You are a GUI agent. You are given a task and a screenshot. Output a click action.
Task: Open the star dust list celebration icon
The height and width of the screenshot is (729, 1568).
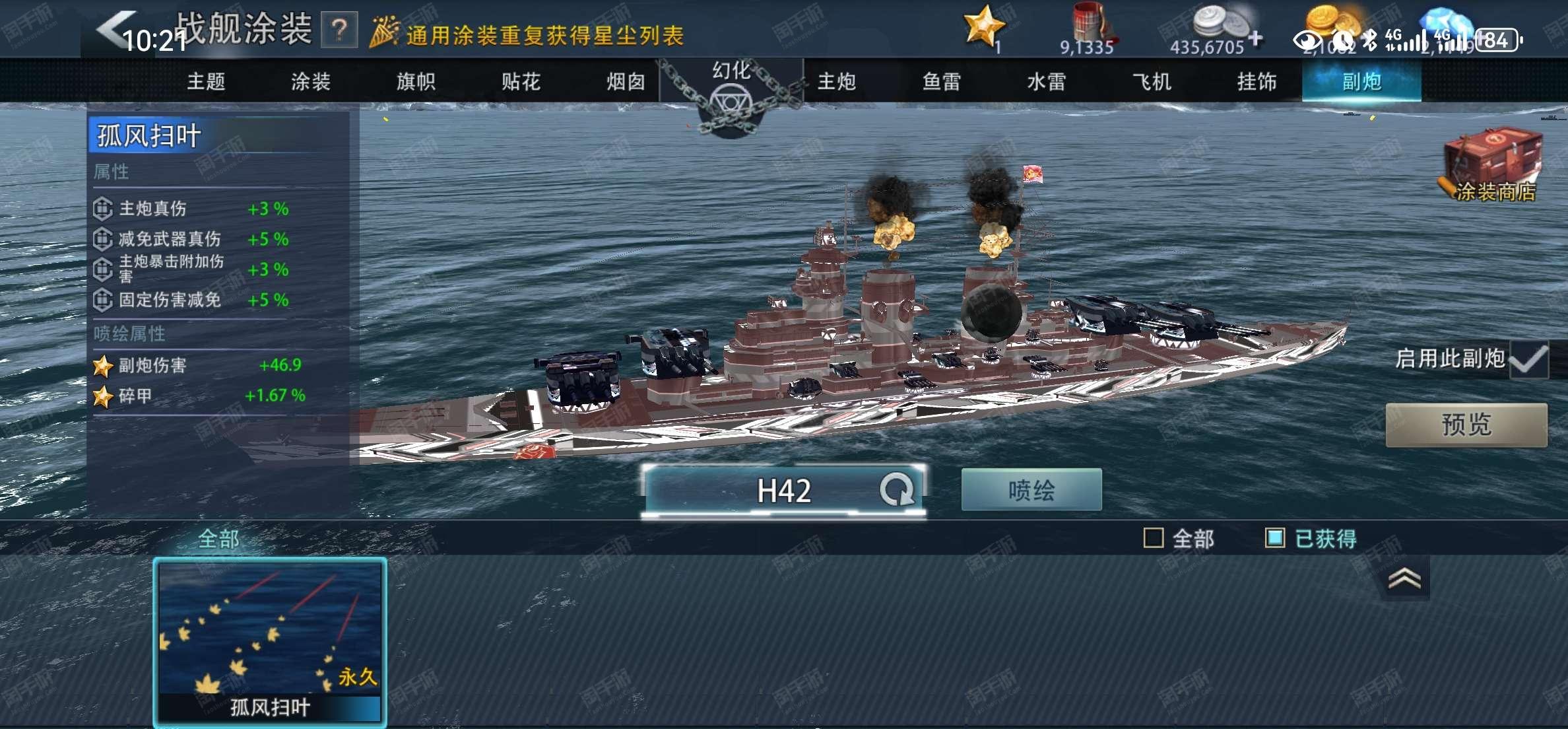click(383, 32)
